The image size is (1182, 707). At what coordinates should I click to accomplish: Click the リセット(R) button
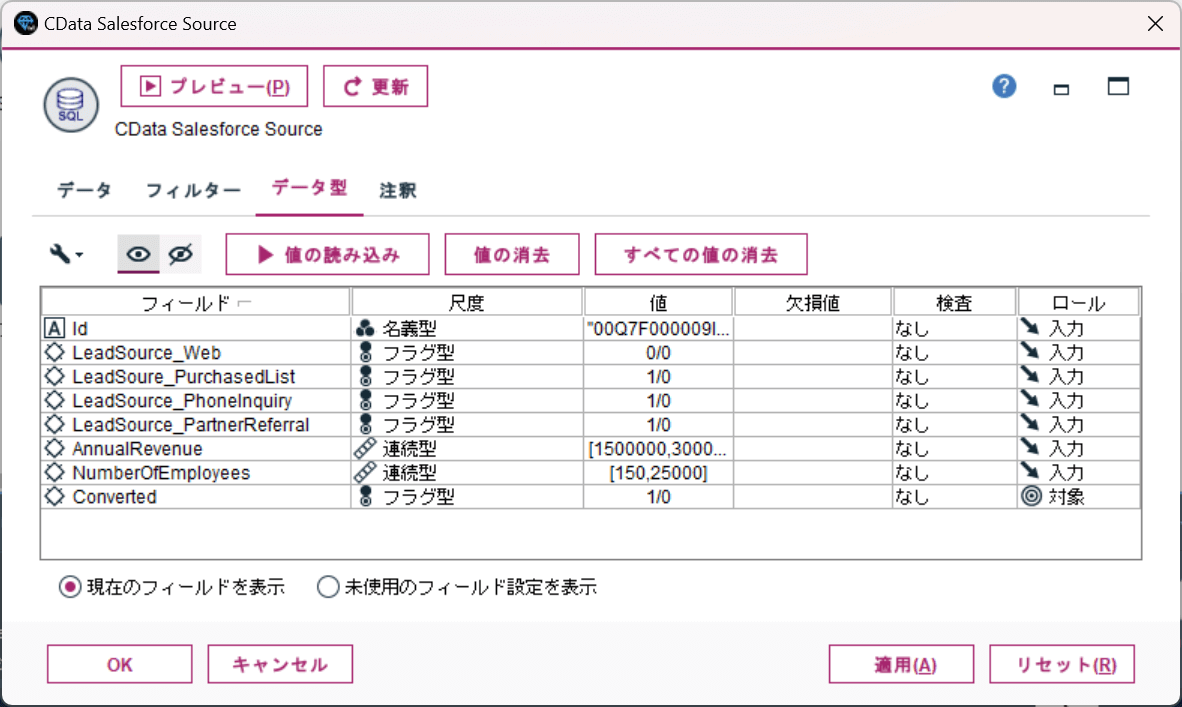[x=1062, y=664]
